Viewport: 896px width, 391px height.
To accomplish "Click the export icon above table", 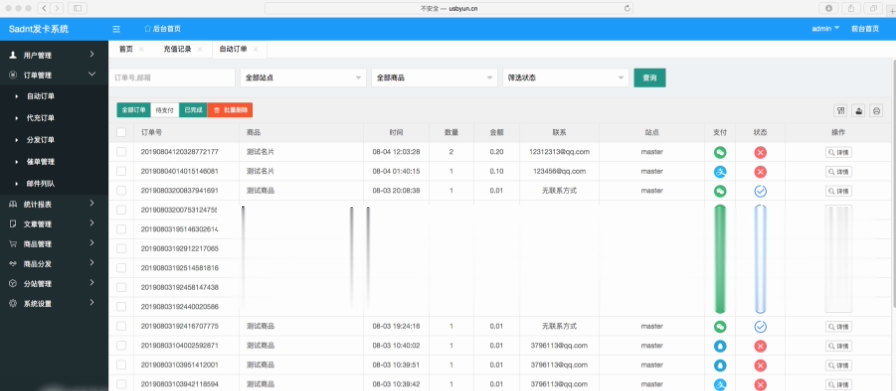I will (x=858, y=110).
